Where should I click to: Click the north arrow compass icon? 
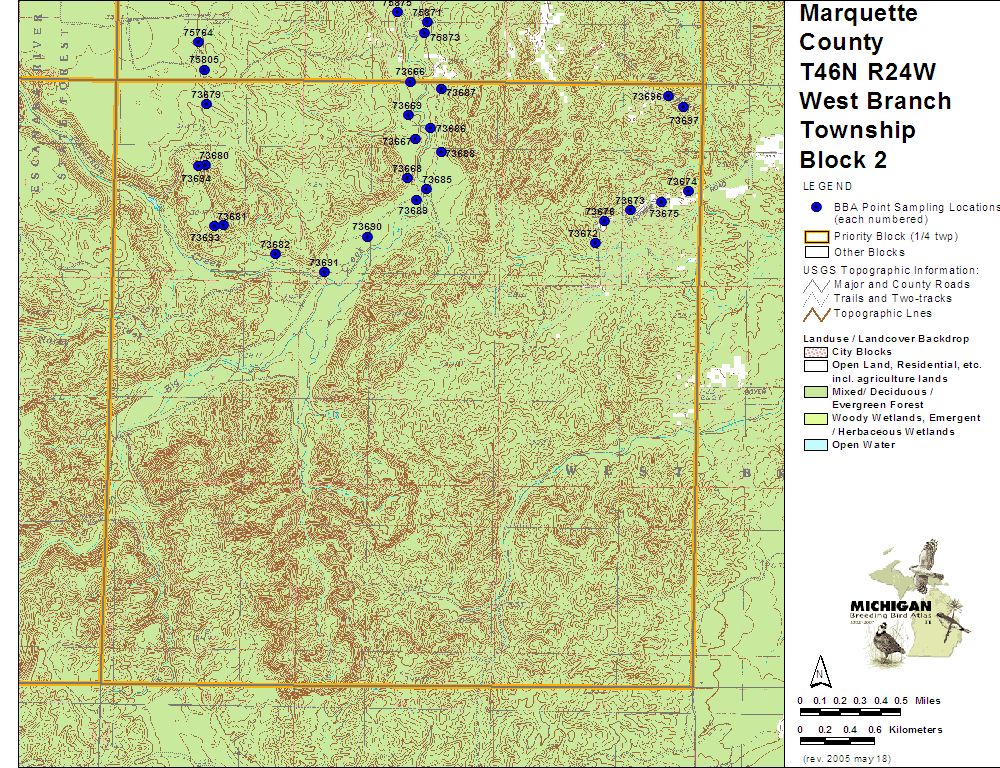pos(820,668)
